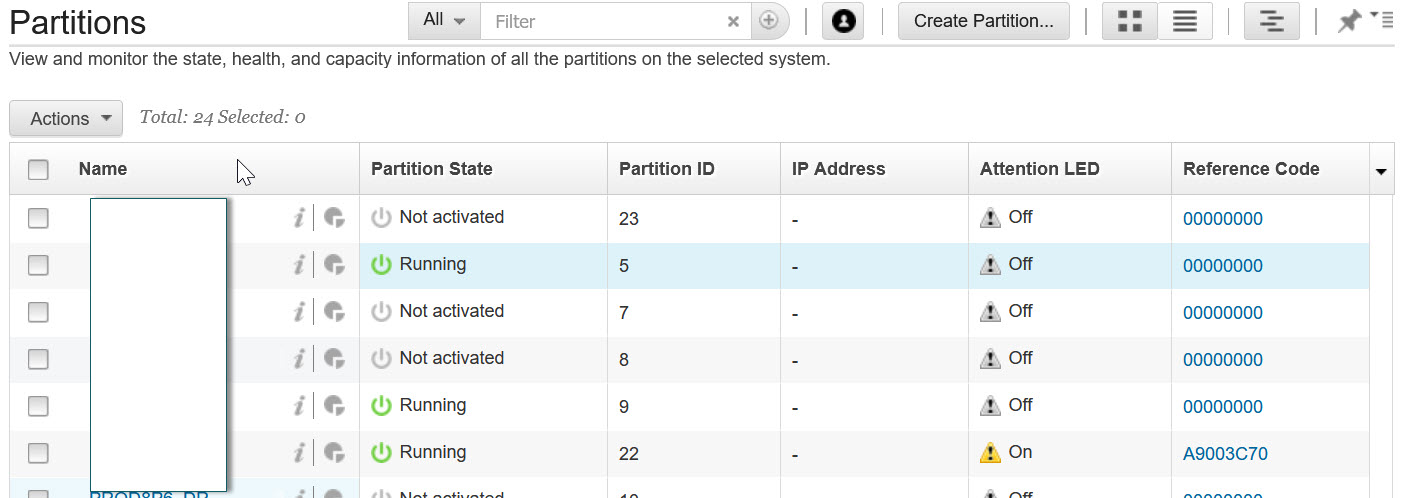Click the pin icon in the toolbar
1411x498 pixels.
click(1349, 21)
